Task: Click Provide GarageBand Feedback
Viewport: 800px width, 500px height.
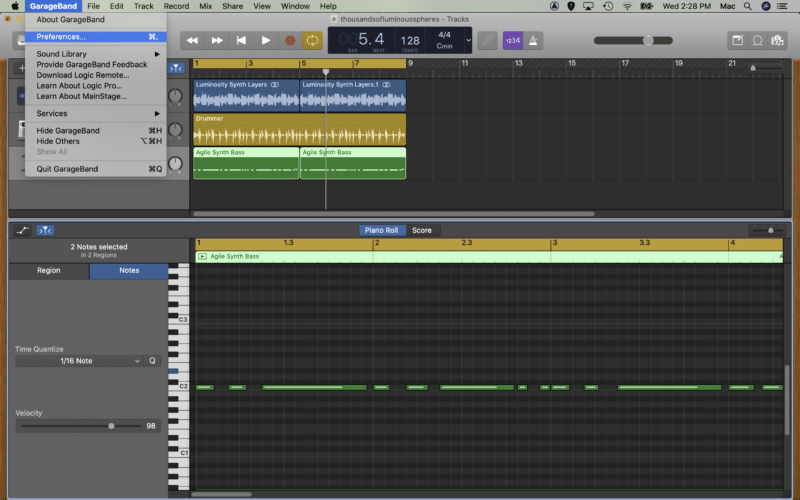Action: click(96, 64)
